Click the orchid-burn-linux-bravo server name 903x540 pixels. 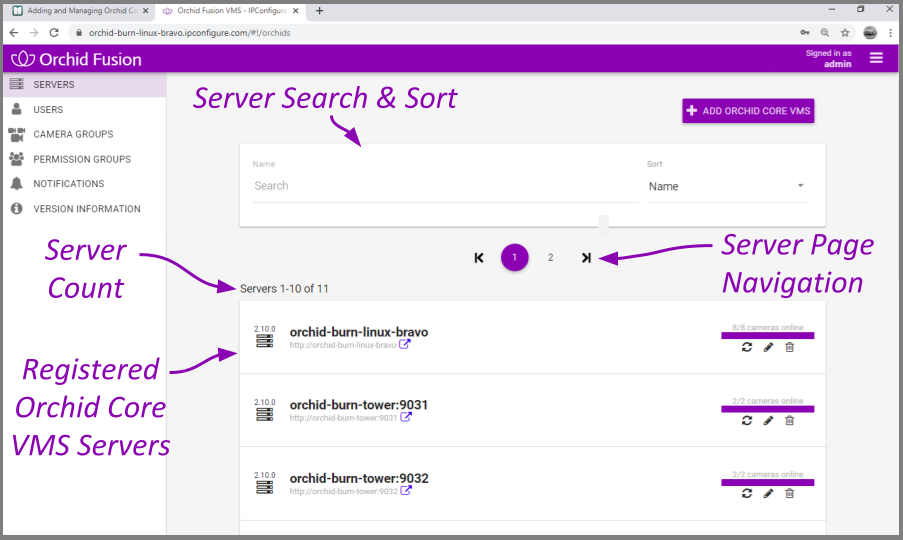(x=359, y=332)
